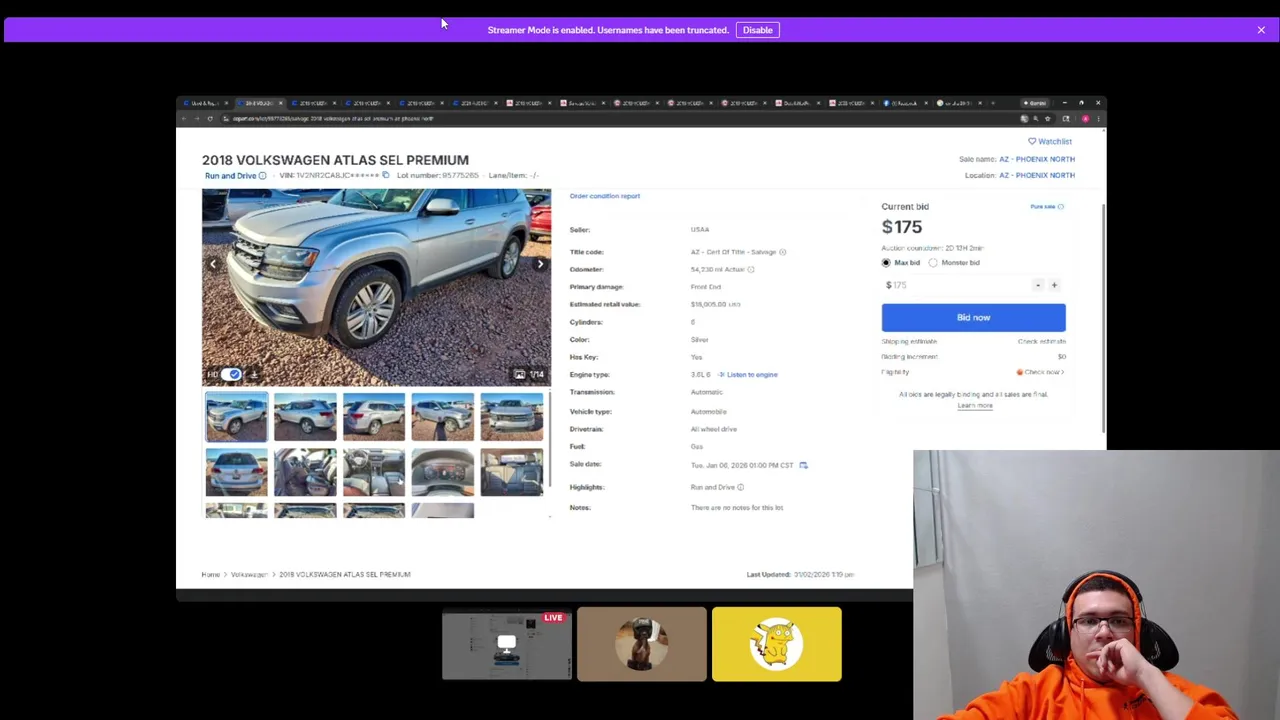Viewport: 1280px width, 720px height.
Task: Show Odometer info tooltip
Action: point(751,269)
